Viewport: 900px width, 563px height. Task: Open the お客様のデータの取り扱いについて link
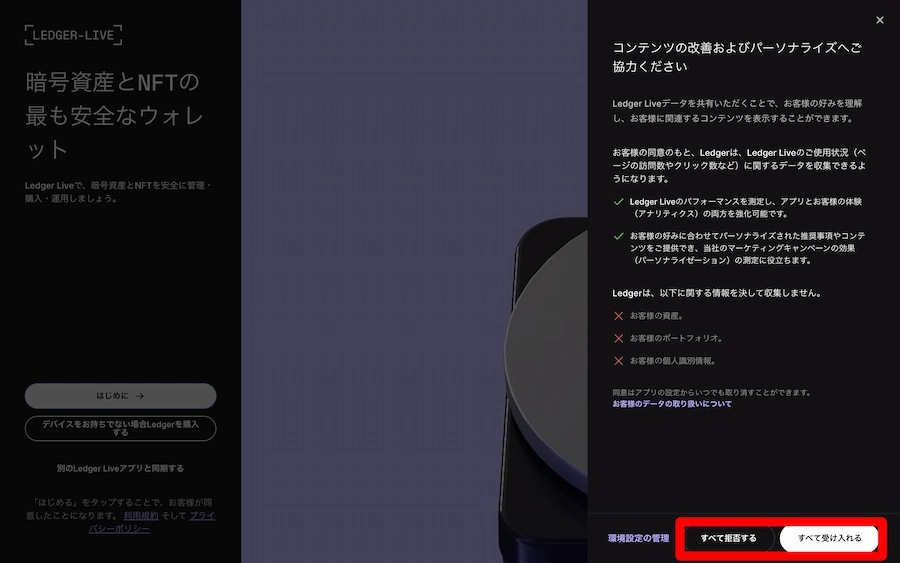tap(671, 404)
